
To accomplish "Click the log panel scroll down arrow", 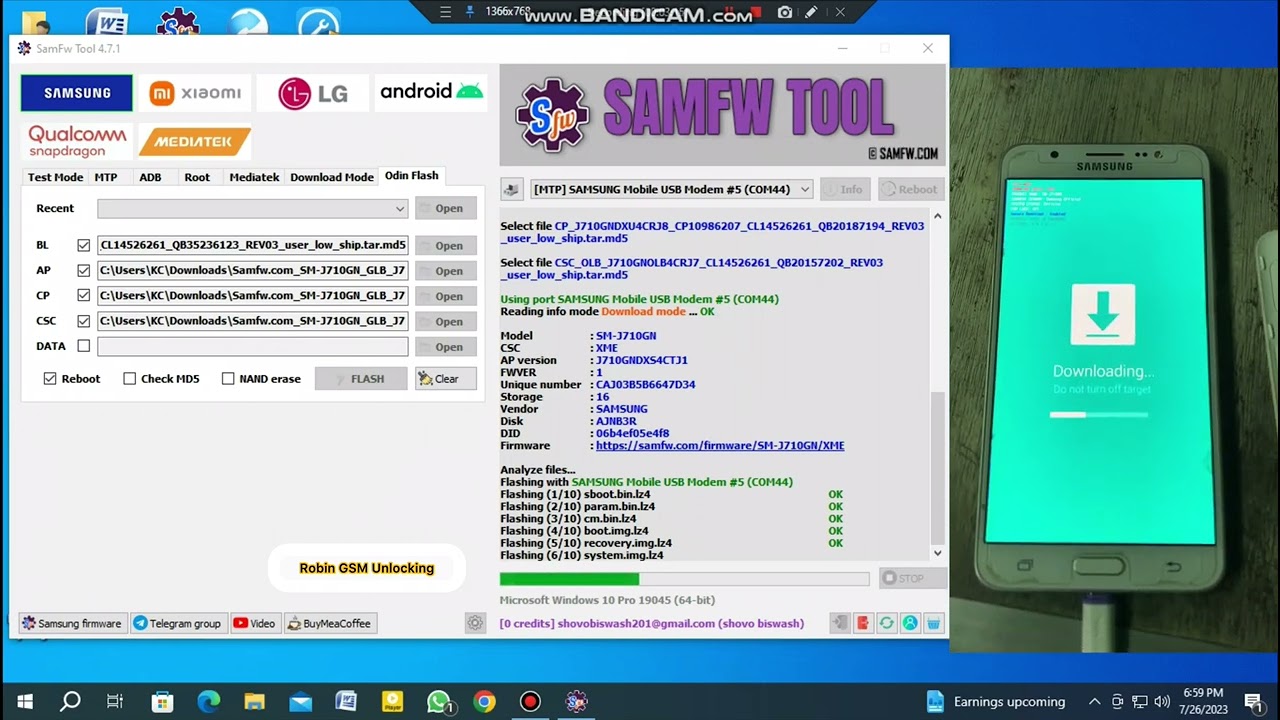I will 937,553.
